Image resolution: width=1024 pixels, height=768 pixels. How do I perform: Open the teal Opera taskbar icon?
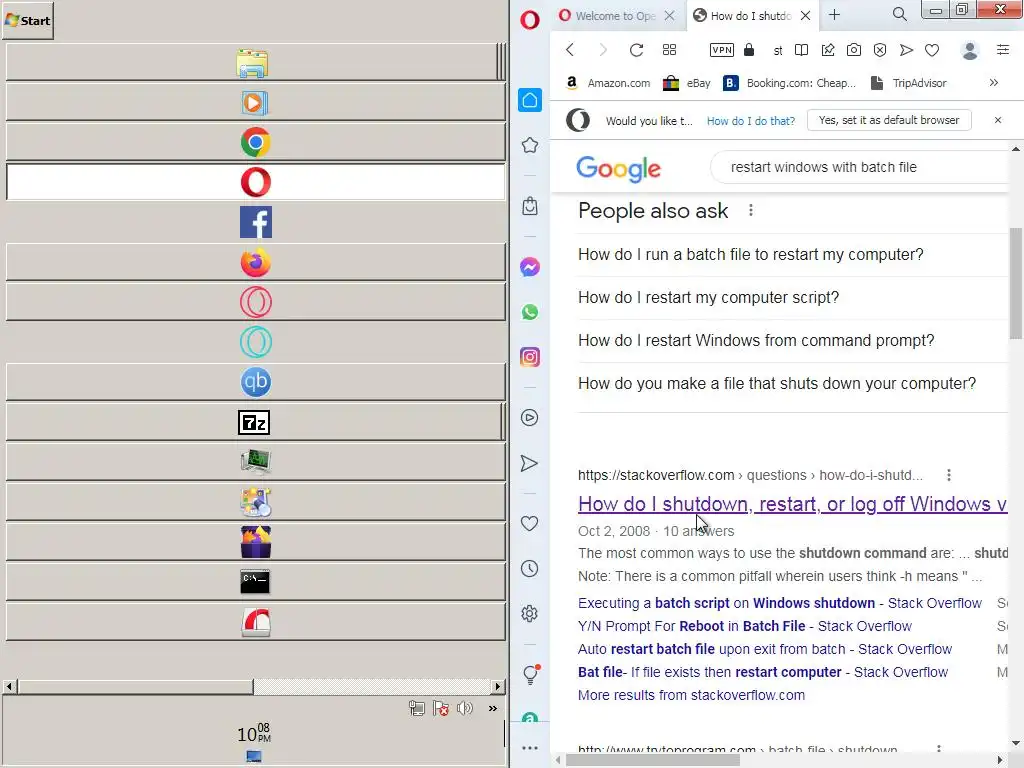[x=255, y=342]
